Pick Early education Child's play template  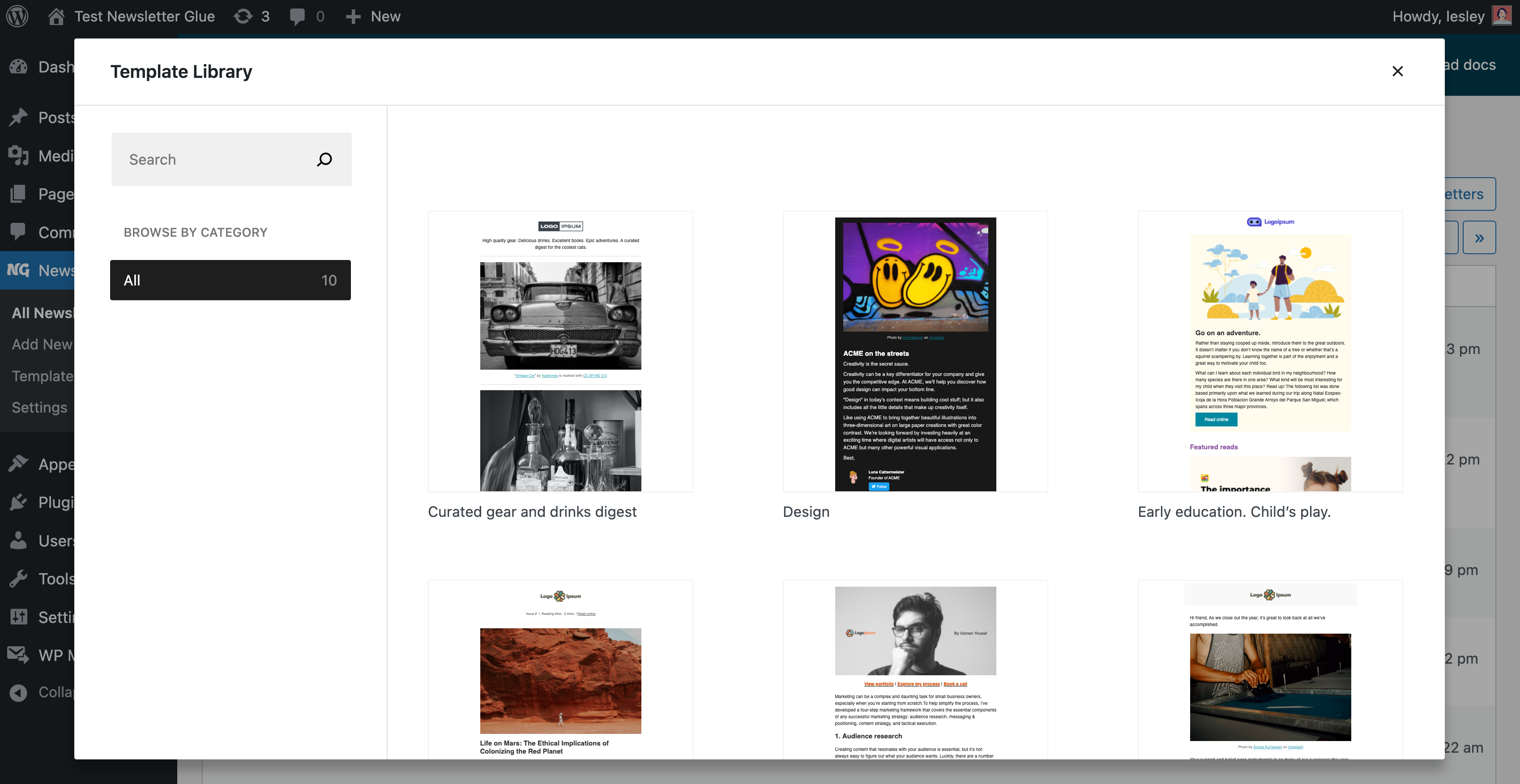pos(1270,352)
